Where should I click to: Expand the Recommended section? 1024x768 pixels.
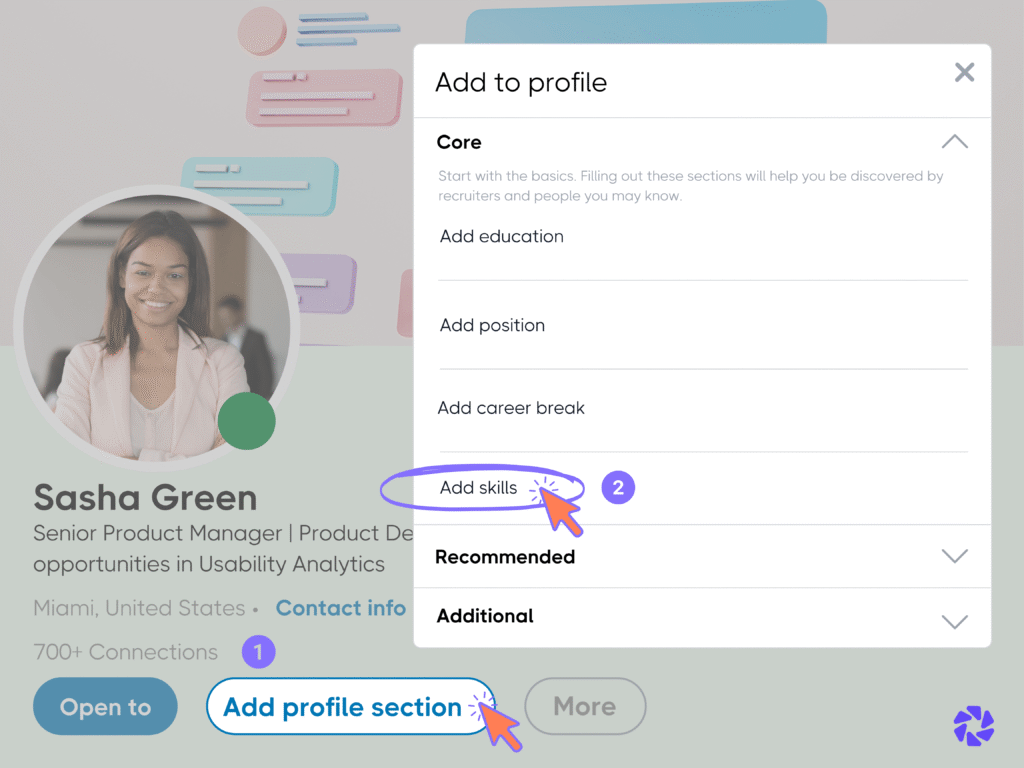click(x=954, y=556)
